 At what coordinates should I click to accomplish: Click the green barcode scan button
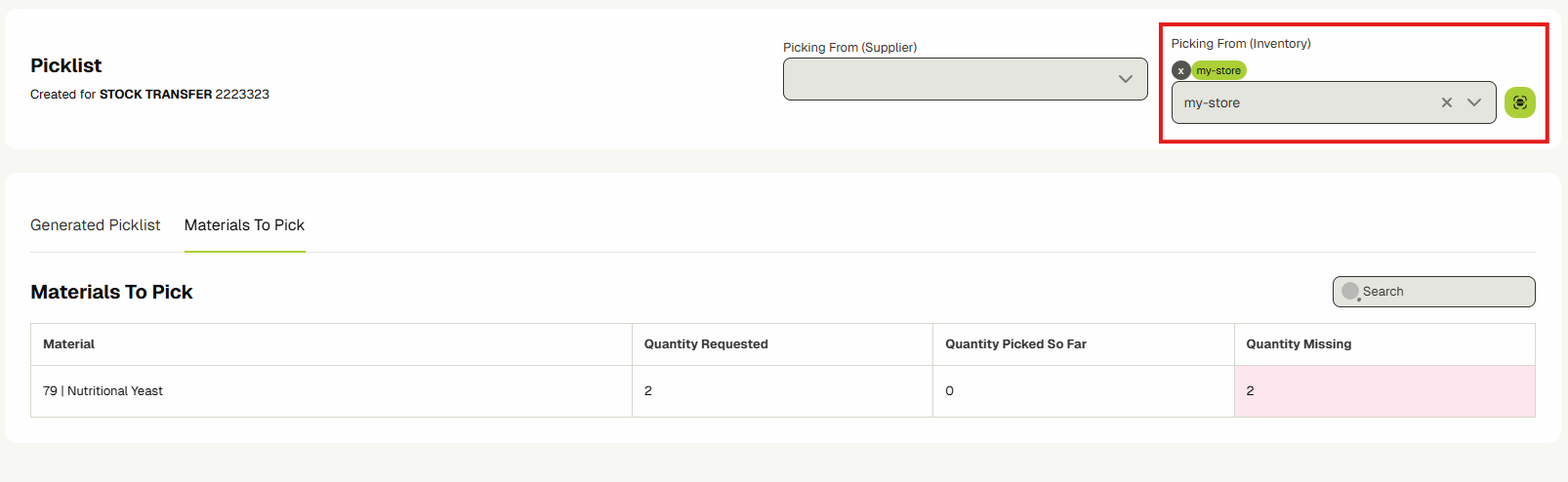point(1519,102)
